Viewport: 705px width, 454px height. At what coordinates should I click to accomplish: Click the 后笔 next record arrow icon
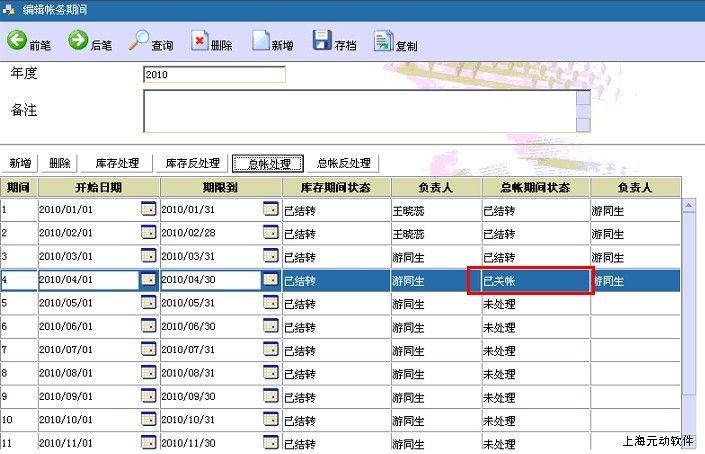coord(78,41)
